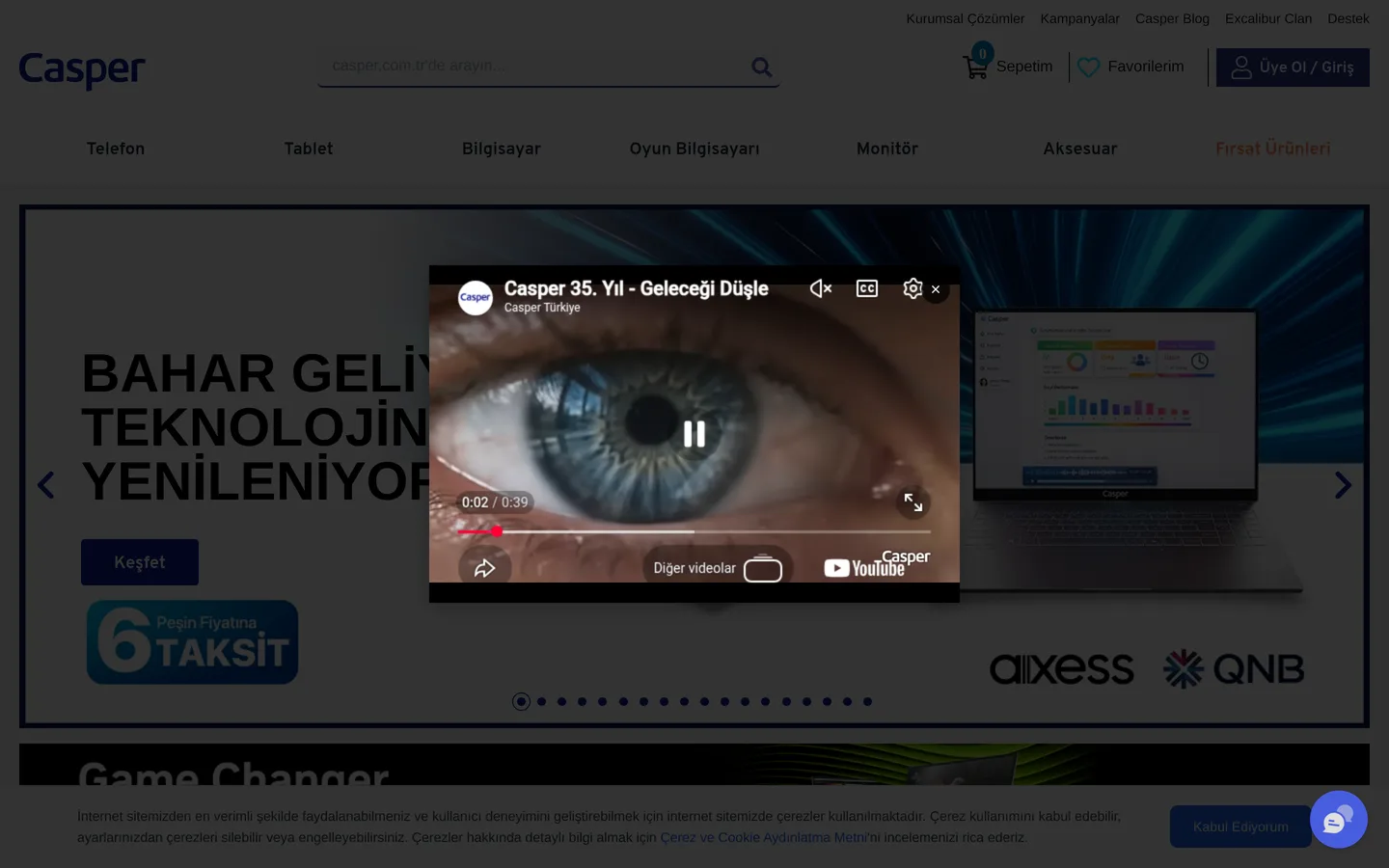The image size is (1389, 868).
Task: Mute the YouTube video sound
Action: tap(821, 288)
